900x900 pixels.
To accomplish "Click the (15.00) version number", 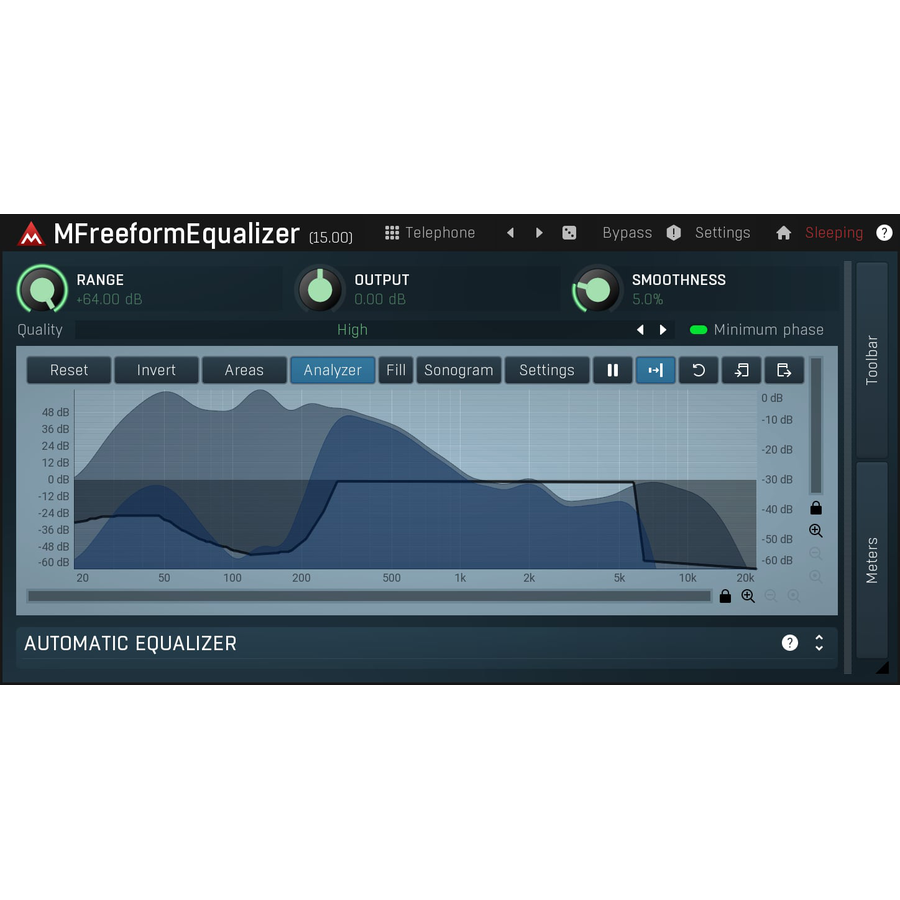I will [331, 237].
